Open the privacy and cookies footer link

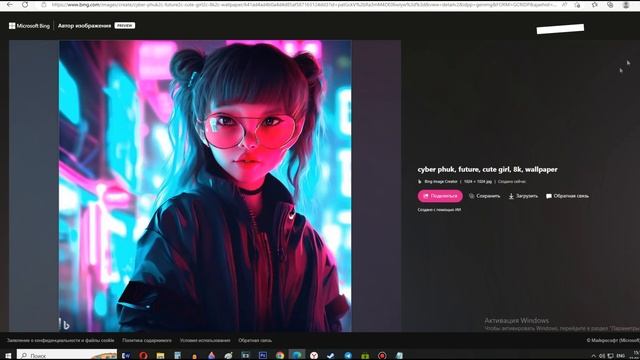click(60, 340)
